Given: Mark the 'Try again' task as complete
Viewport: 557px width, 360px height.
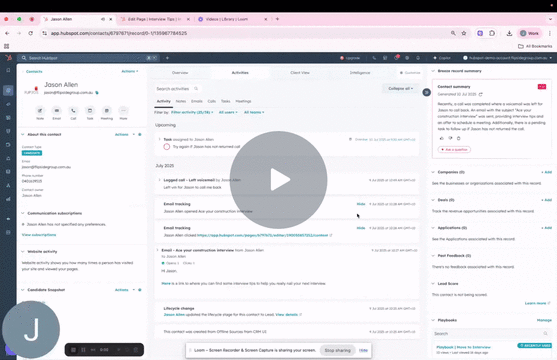Looking at the screenshot, I should (x=167, y=147).
